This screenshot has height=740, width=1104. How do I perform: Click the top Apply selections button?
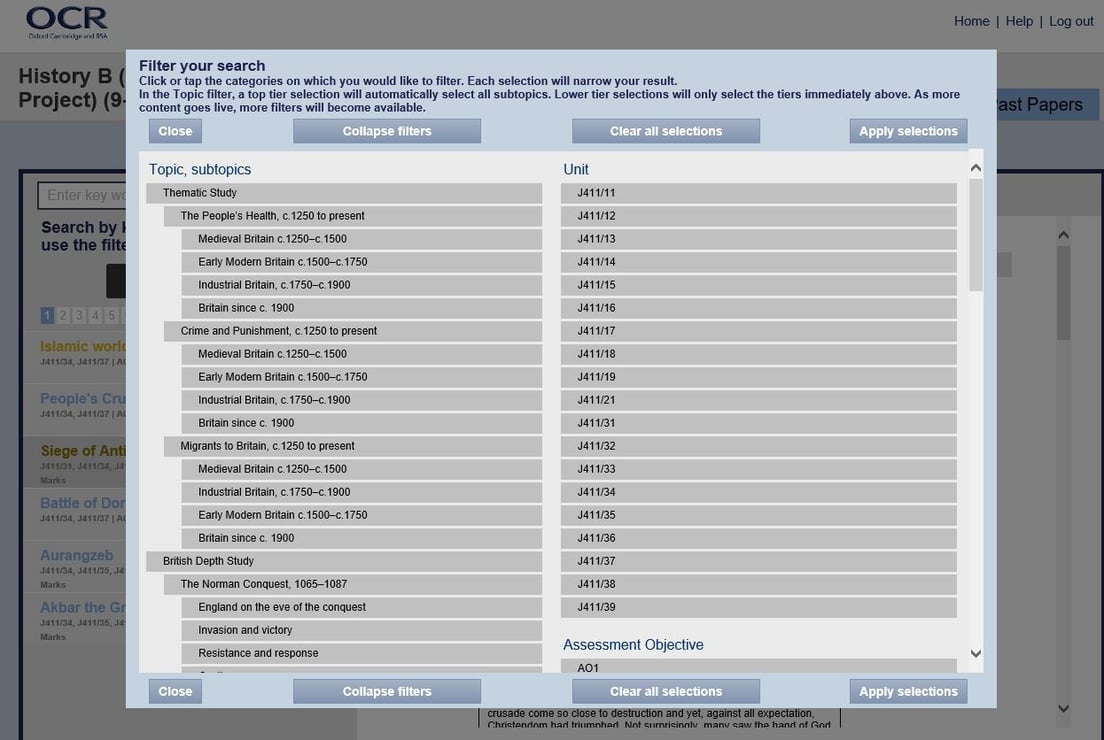[x=908, y=131]
